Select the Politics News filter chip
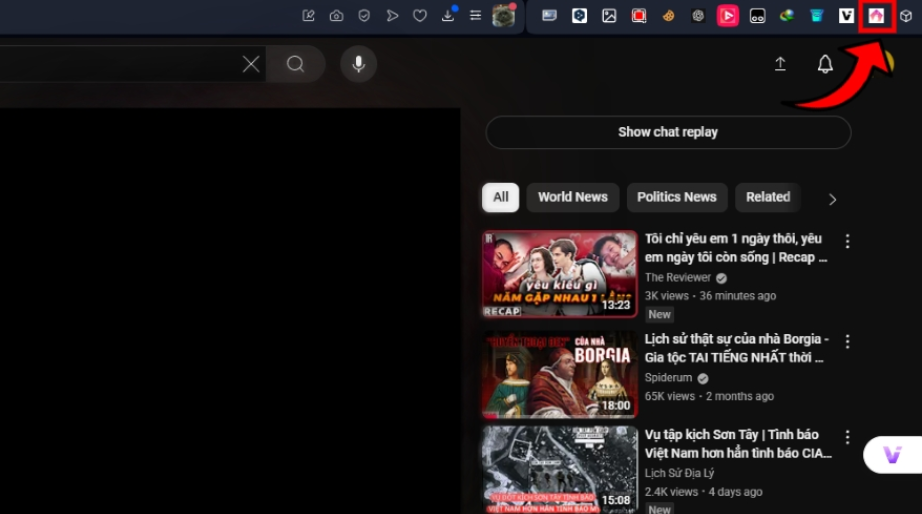The height and width of the screenshot is (514, 922). coord(677,197)
